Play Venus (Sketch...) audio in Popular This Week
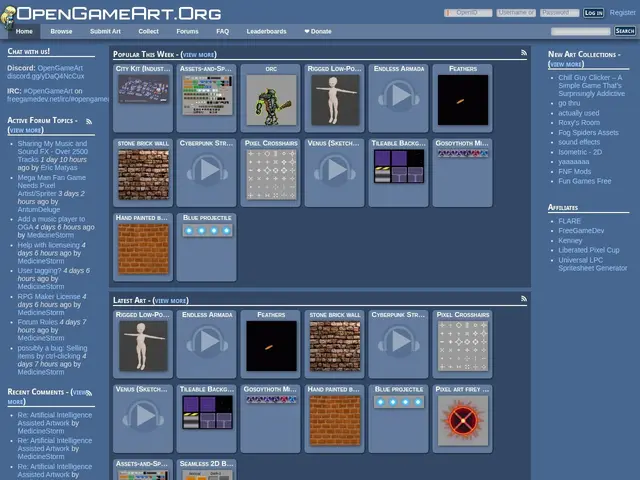Image resolution: width=640 pixels, height=480 pixels. (x=334, y=170)
